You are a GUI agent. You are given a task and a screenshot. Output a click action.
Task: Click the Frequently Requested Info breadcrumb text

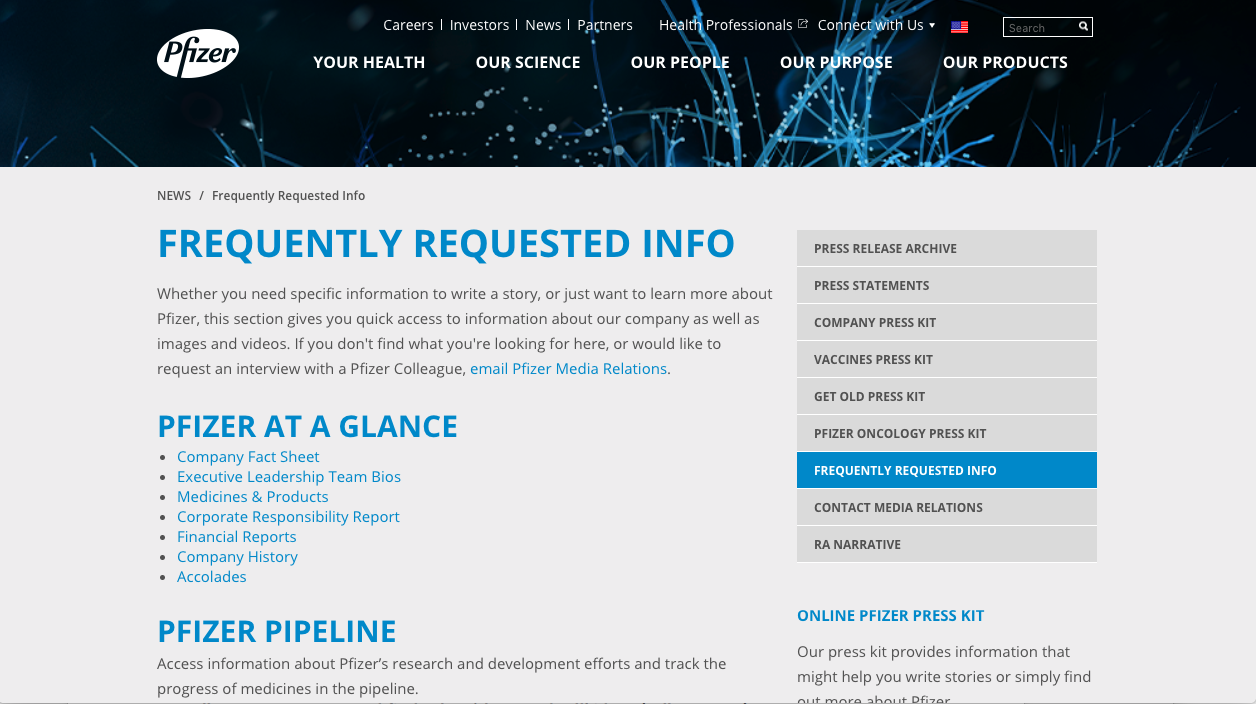click(288, 196)
